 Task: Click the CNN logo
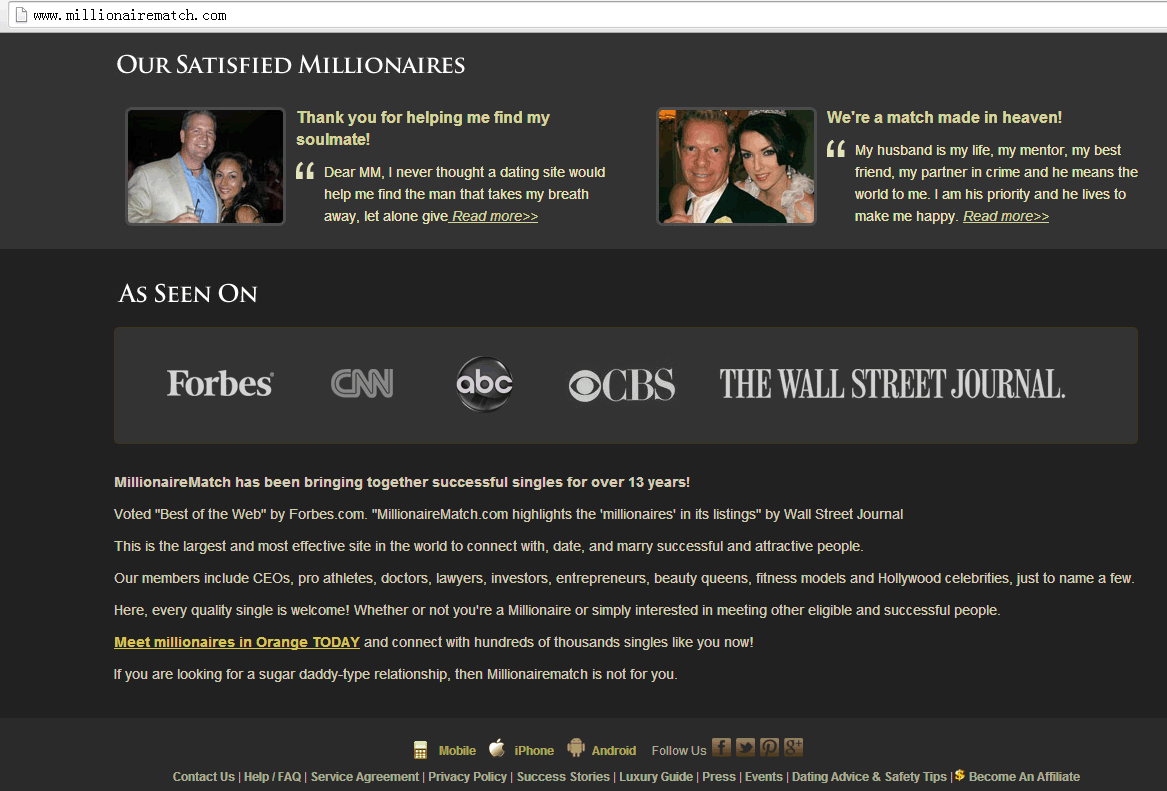coord(362,384)
